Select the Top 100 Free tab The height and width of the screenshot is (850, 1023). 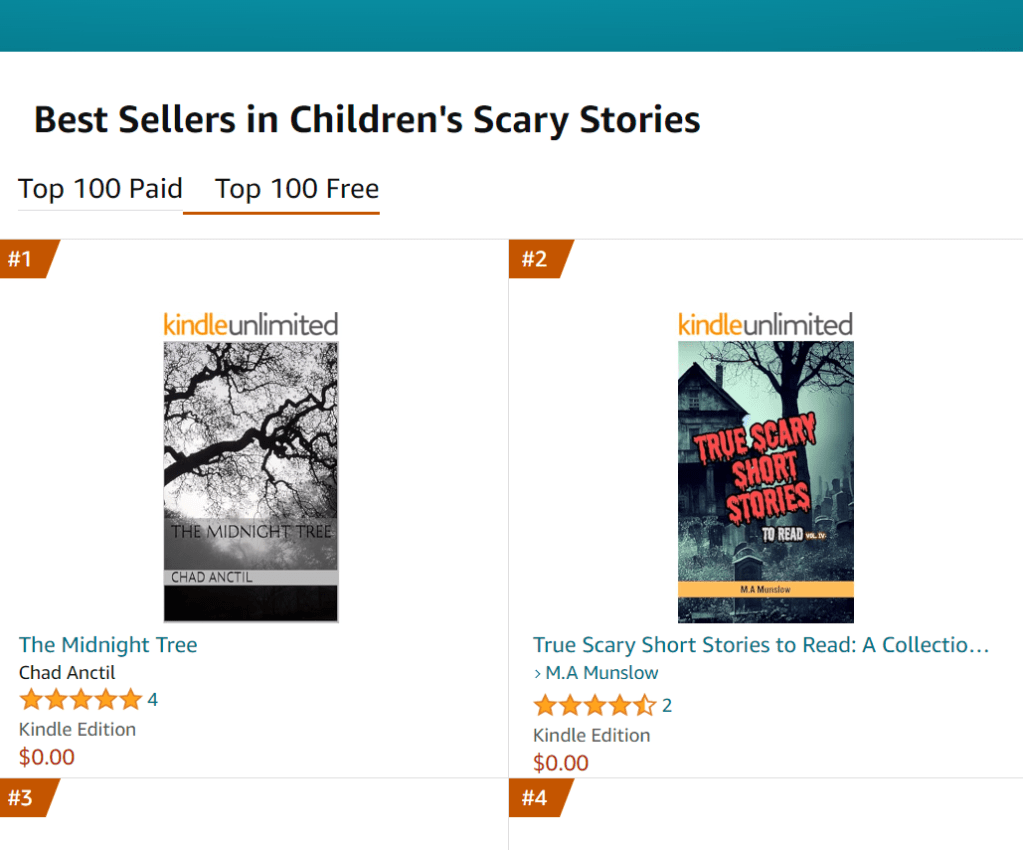point(297,189)
